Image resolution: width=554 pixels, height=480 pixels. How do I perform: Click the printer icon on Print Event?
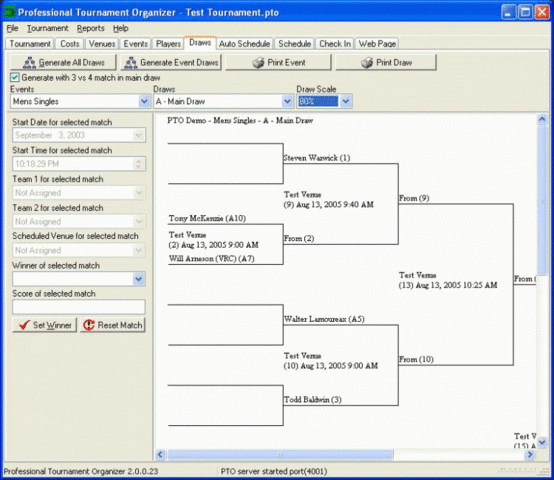coord(258,63)
